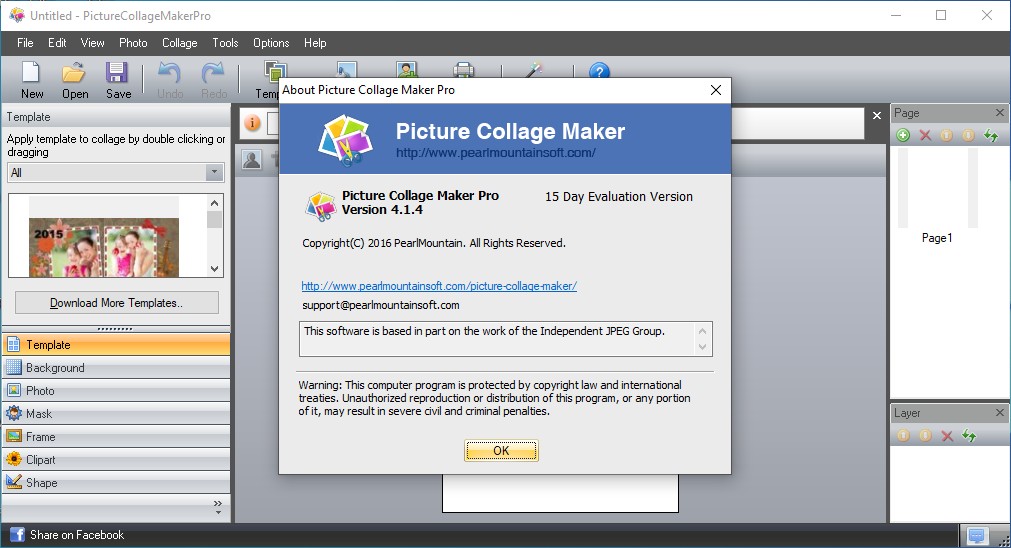Viewport: 1011px width, 548px height.
Task: Click Download More Templates button
Action: point(117,303)
